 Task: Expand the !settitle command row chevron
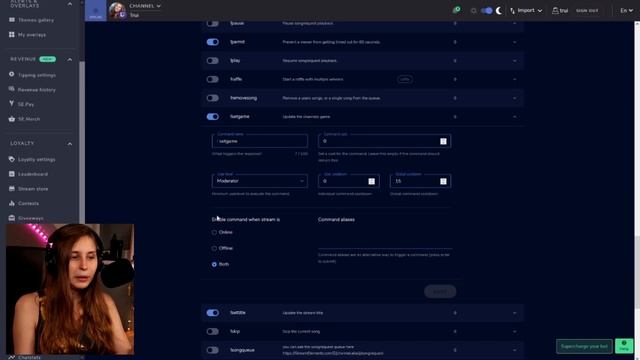pyautogui.click(x=514, y=313)
